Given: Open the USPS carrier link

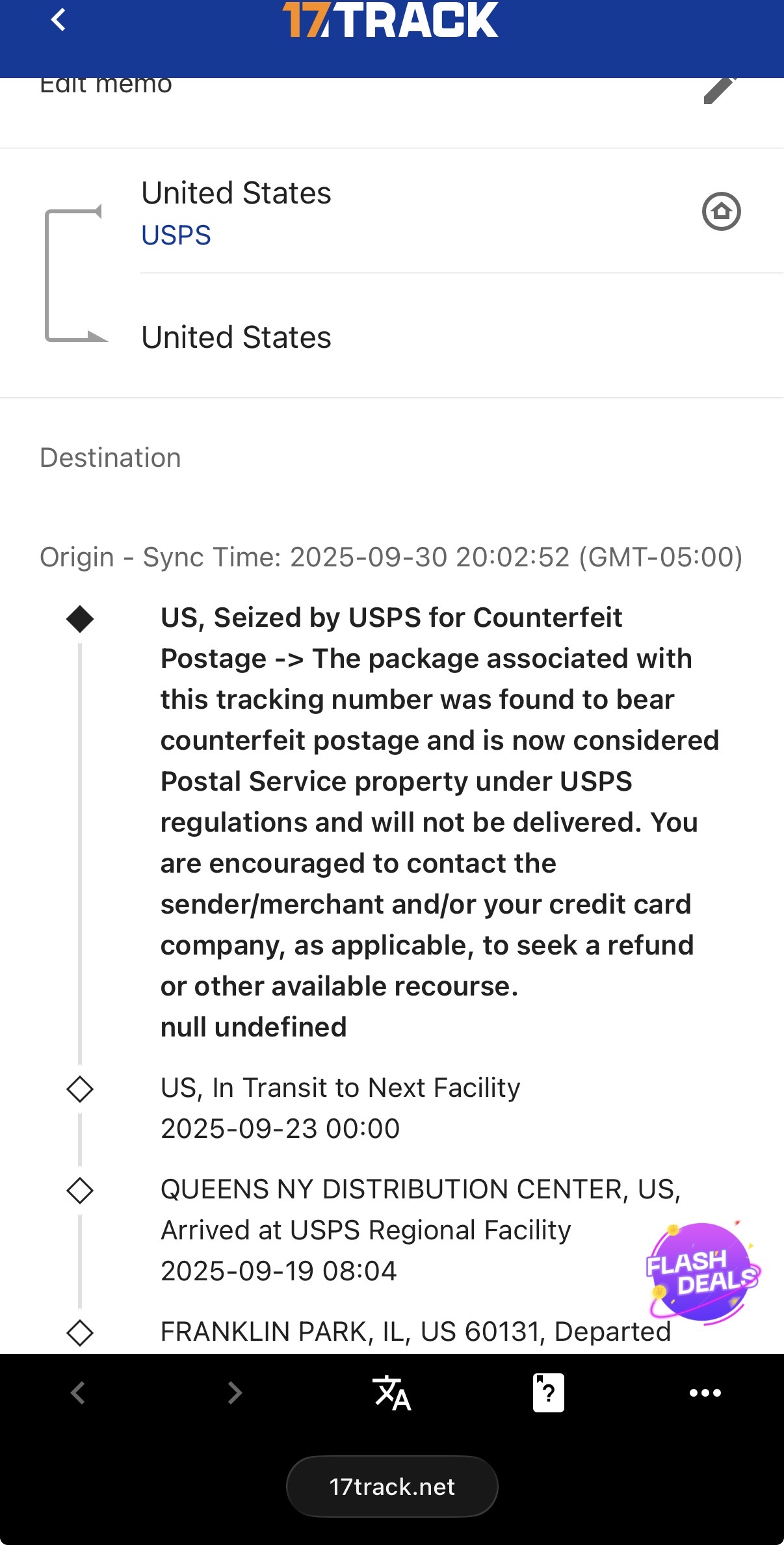Looking at the screenshot, I should (176, 235).
